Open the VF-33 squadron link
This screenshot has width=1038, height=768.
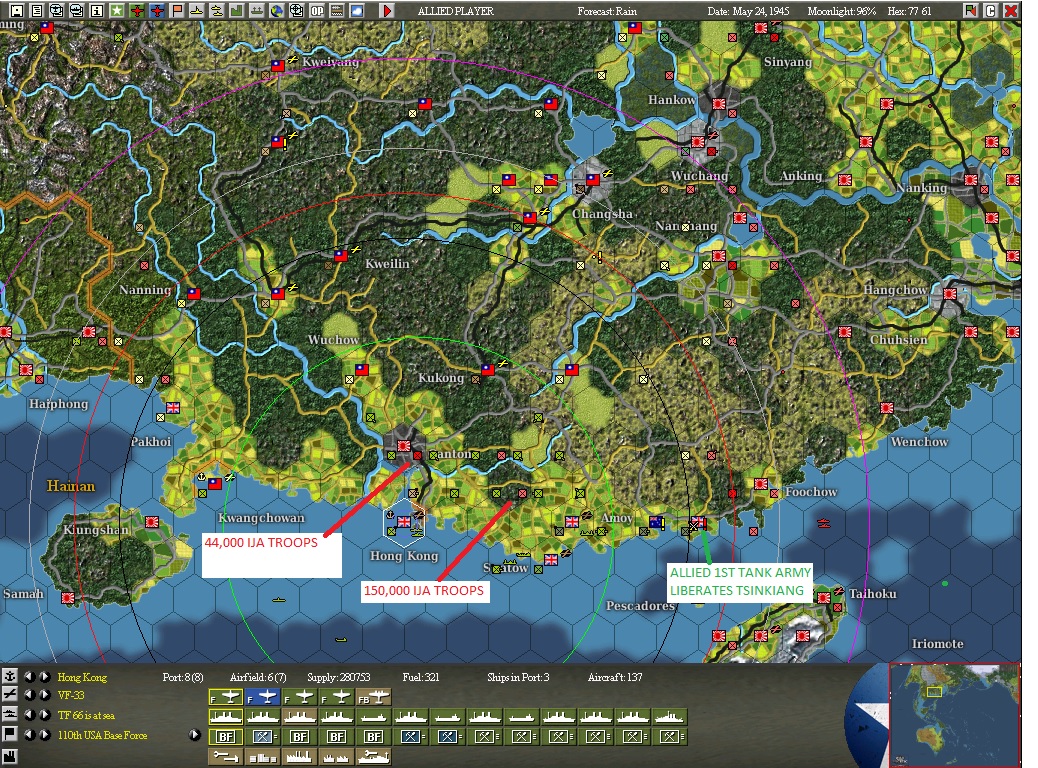pyautogui.click(x=71, y=696)
